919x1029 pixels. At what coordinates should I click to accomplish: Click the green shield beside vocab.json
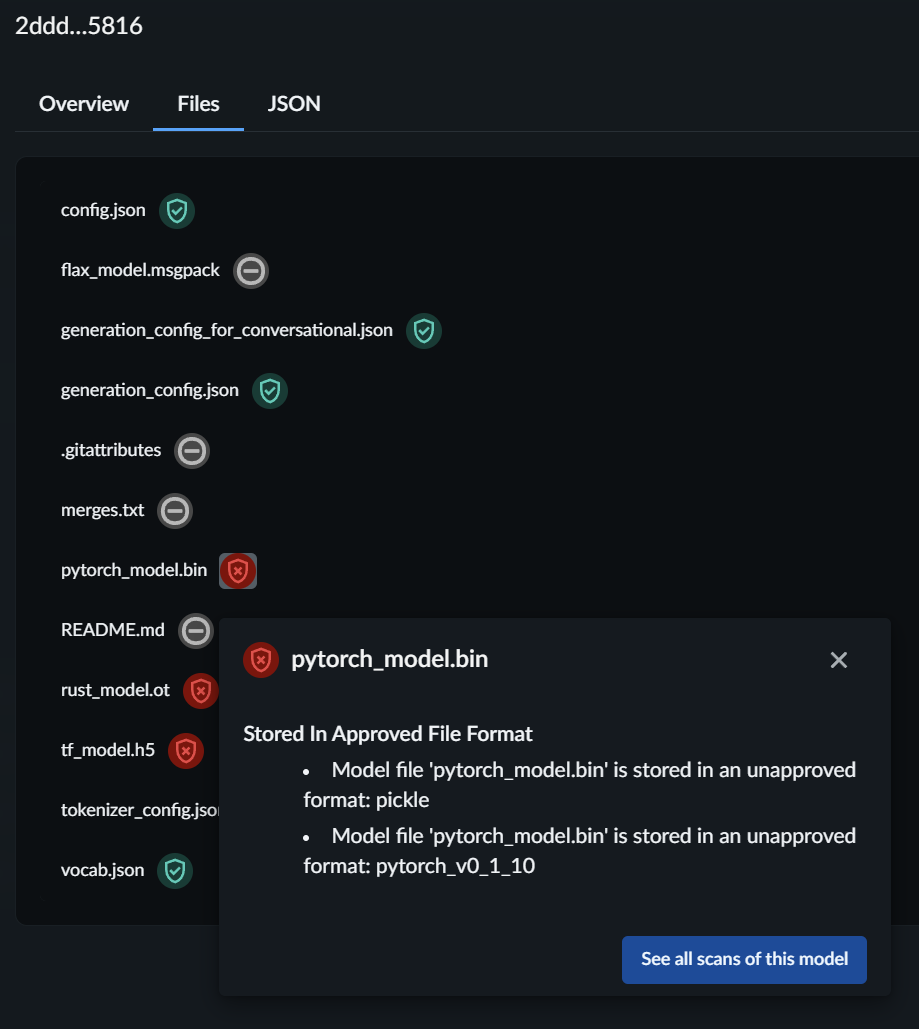176,871
